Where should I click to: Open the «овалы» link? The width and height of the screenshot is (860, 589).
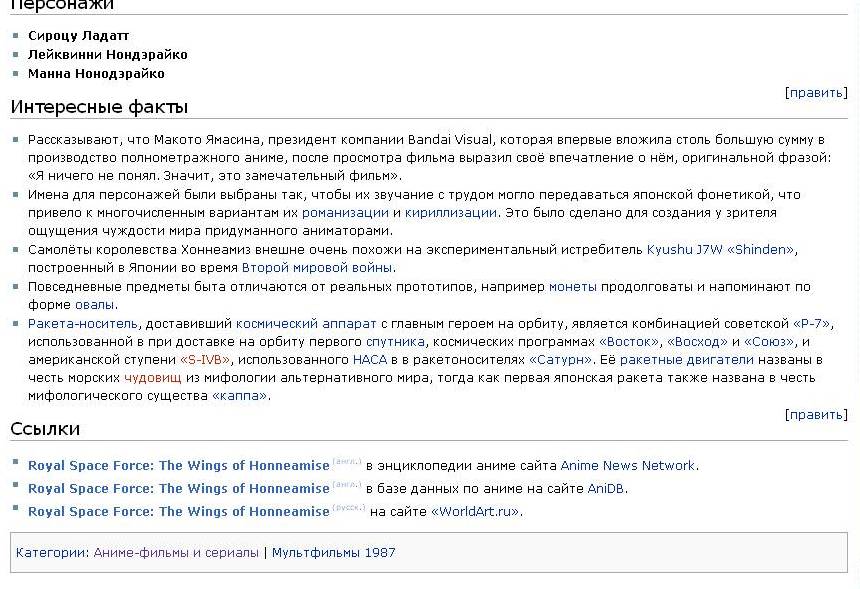point(95,305)
